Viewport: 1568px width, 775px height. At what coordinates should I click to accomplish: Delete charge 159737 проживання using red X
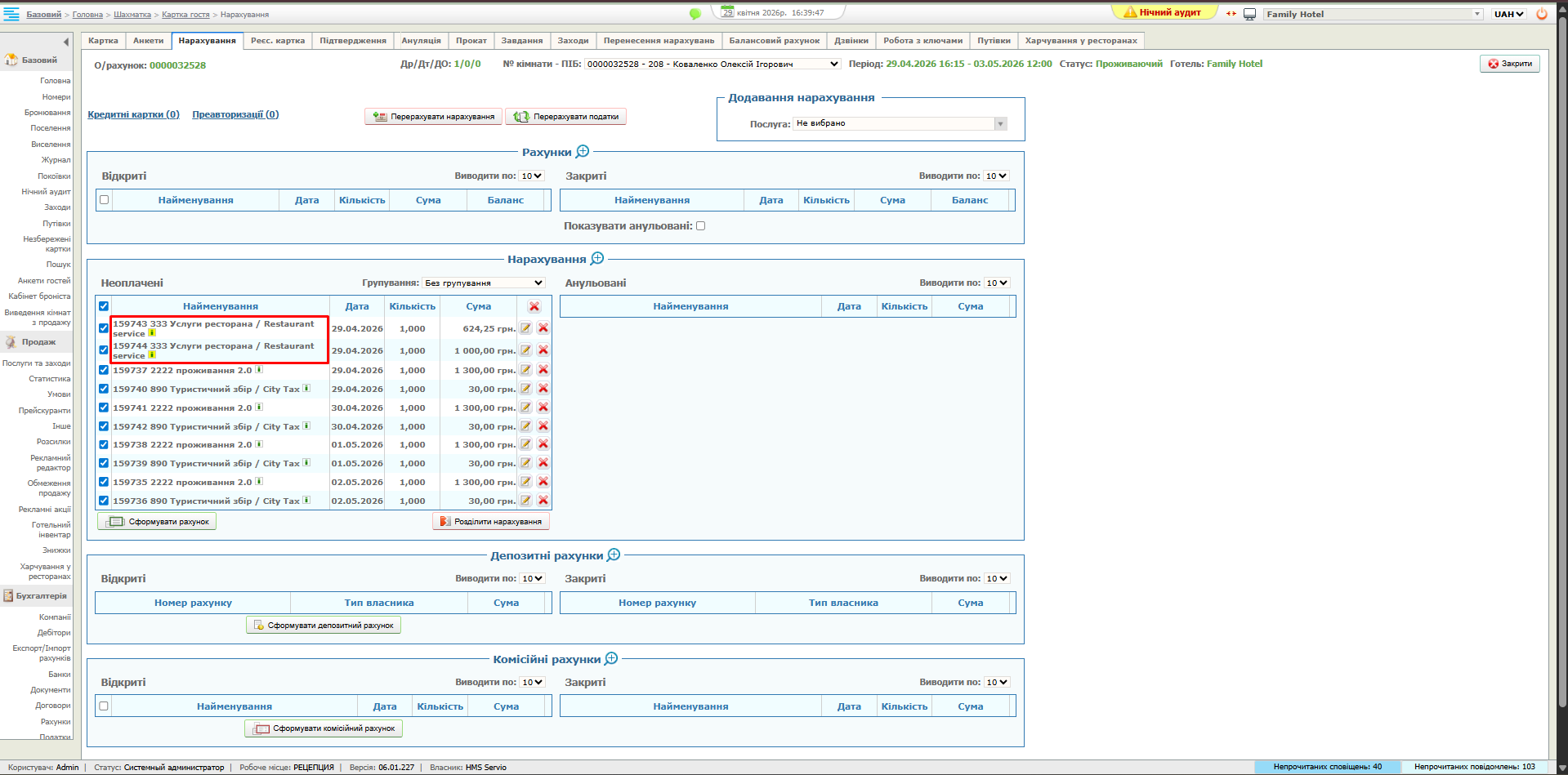coord(543,370)
